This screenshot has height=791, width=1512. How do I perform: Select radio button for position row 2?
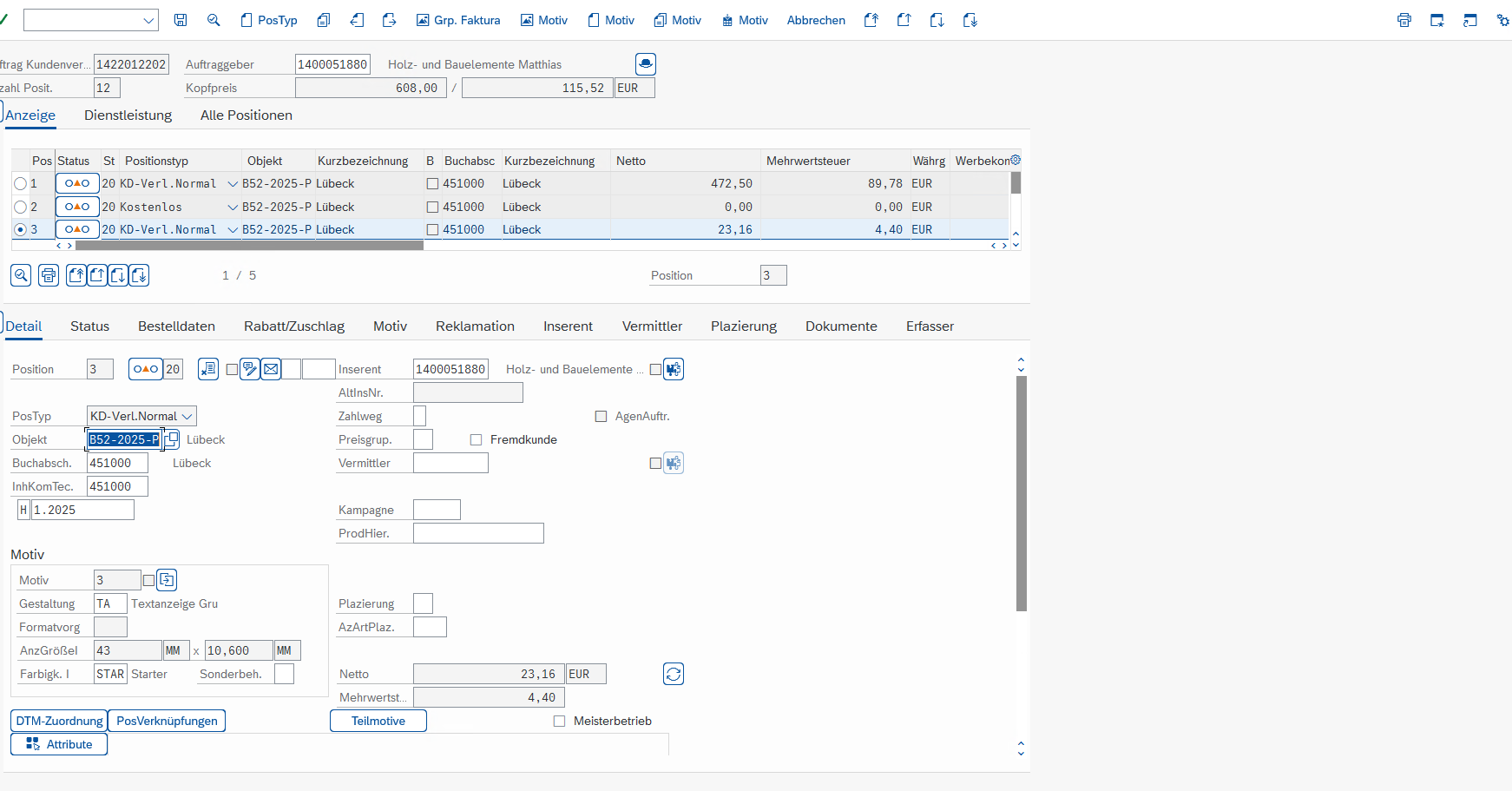click(20, 207)
